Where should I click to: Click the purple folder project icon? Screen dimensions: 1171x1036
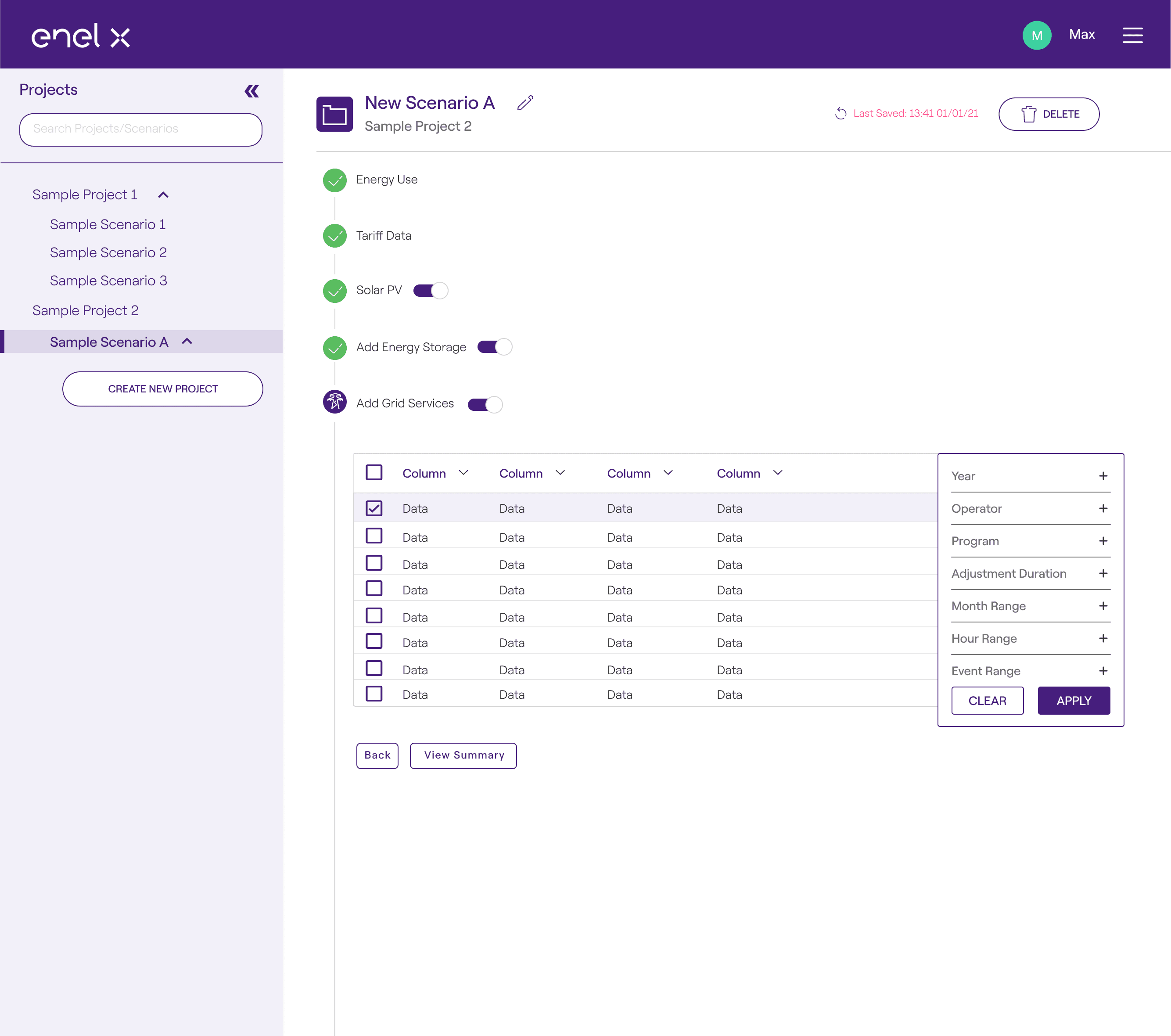coord(334,114)
